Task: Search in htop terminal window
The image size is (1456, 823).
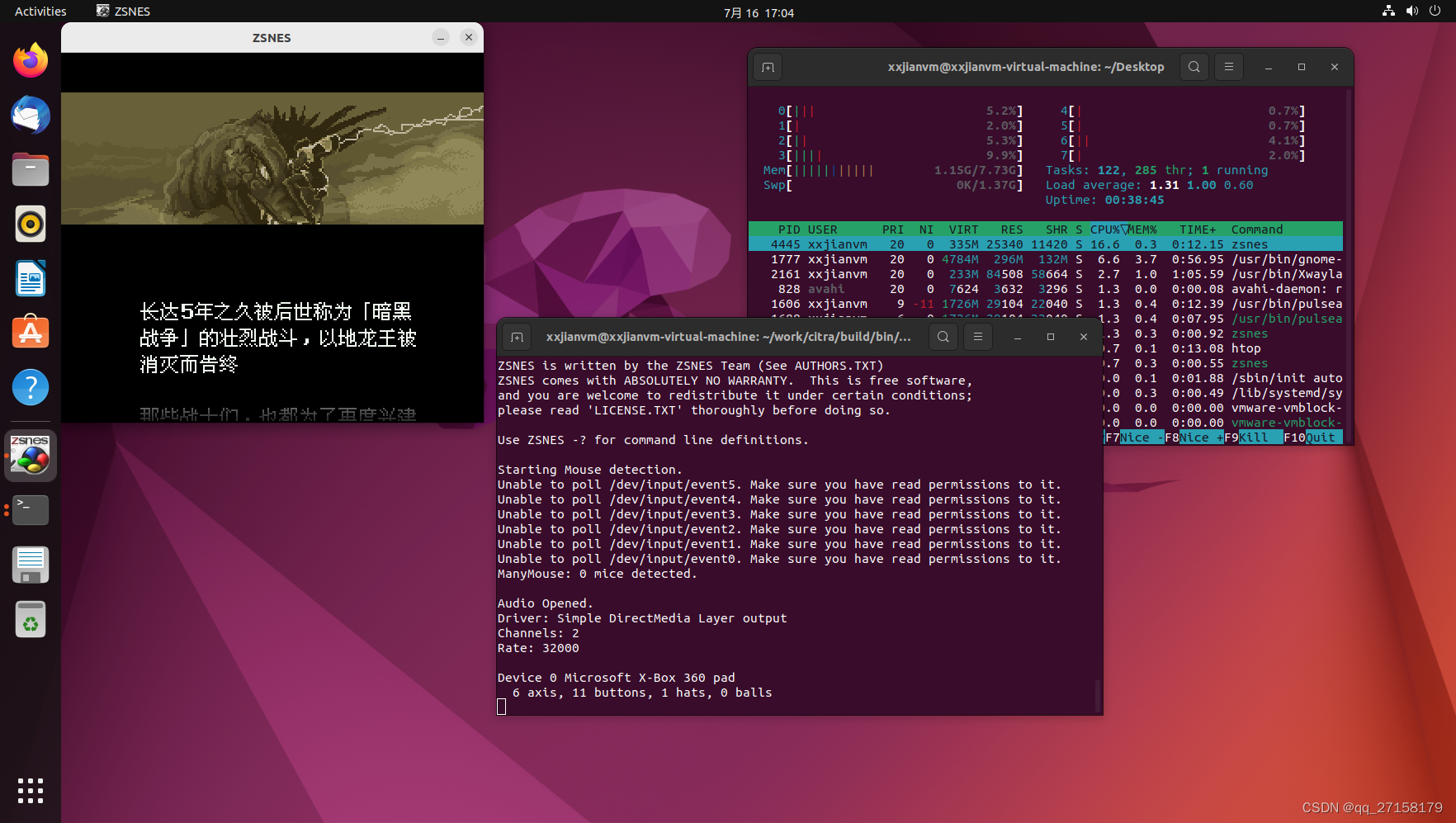Action: [1194, 67]
